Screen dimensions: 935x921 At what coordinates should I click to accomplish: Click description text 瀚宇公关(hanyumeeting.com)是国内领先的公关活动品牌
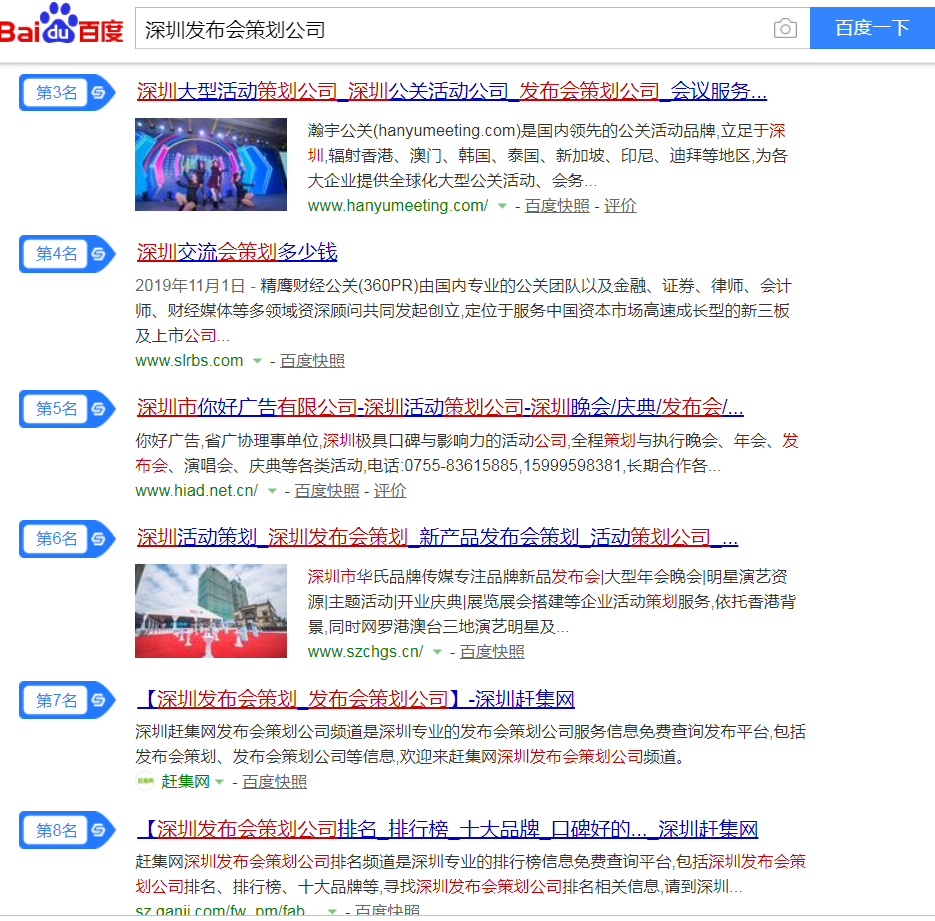coord(511,131)
